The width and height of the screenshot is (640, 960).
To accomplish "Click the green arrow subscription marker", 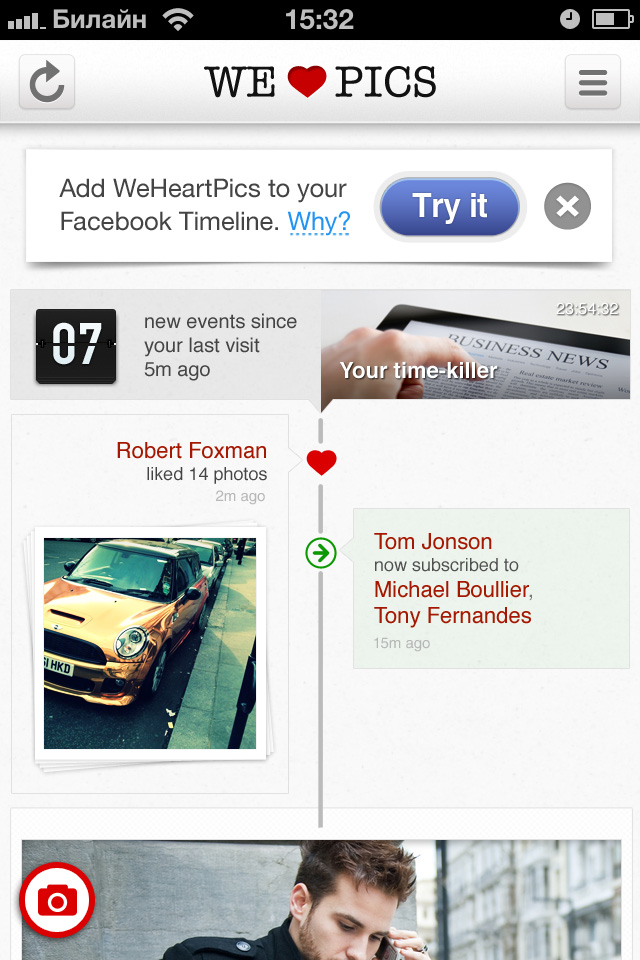I will [x=321, y=552].
